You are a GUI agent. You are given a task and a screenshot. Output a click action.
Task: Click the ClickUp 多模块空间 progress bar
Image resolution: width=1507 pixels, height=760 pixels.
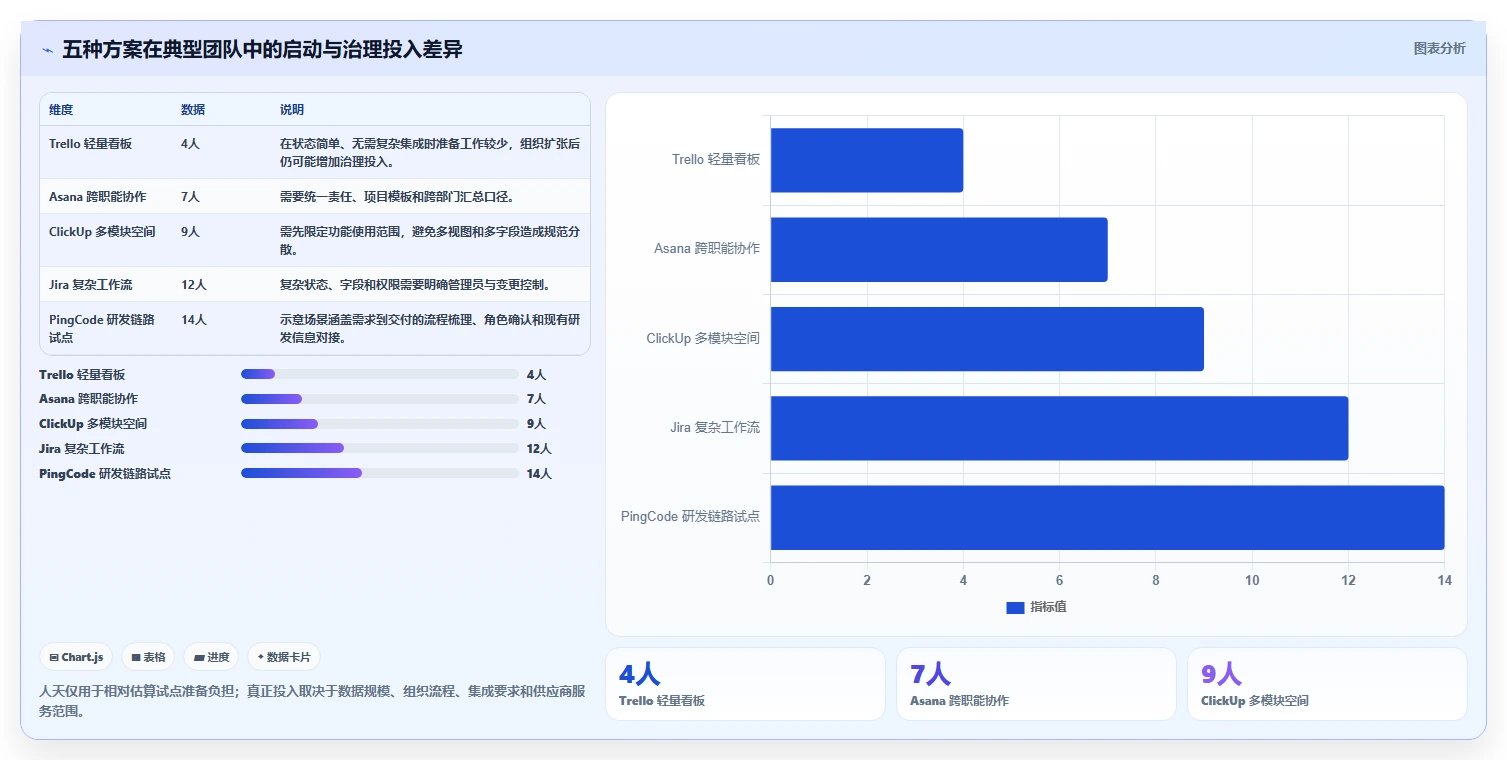coord(380,423)
